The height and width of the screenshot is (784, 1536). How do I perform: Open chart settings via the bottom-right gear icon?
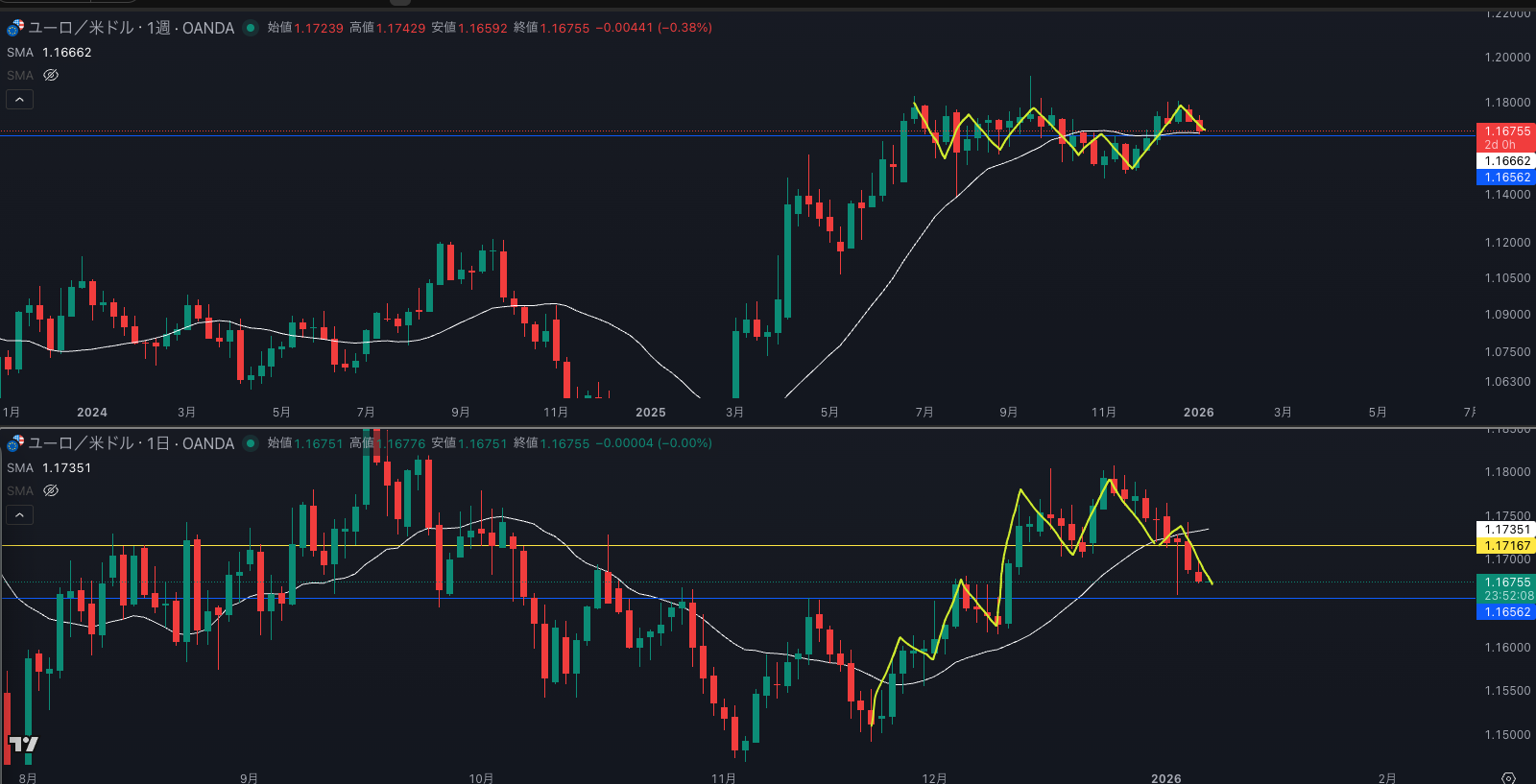(x=1508, y=776)
